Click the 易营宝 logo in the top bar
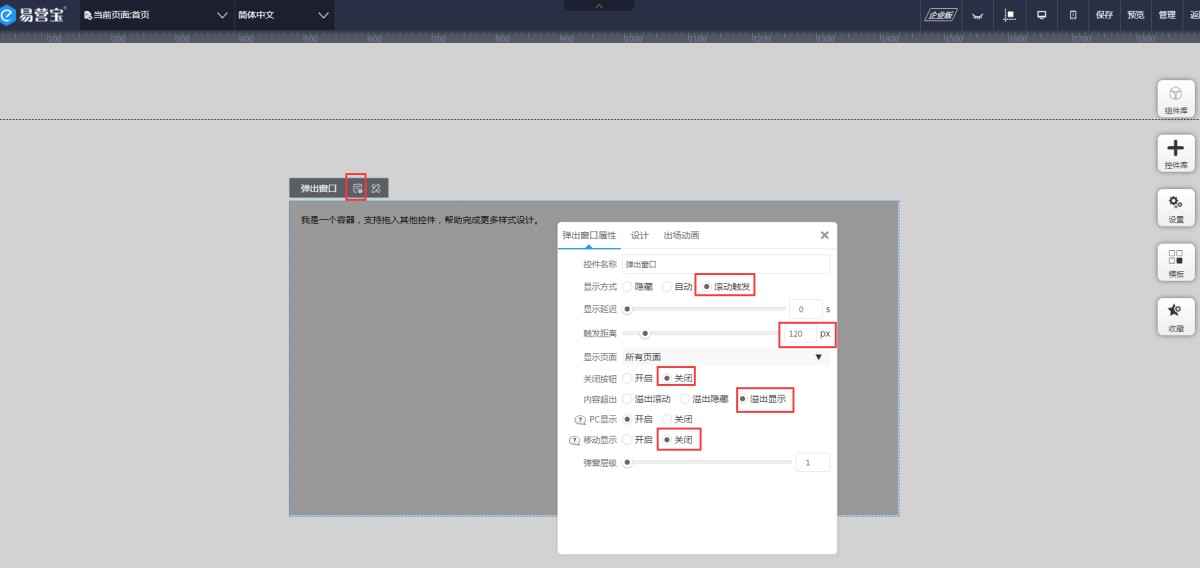 click(34, 15)
